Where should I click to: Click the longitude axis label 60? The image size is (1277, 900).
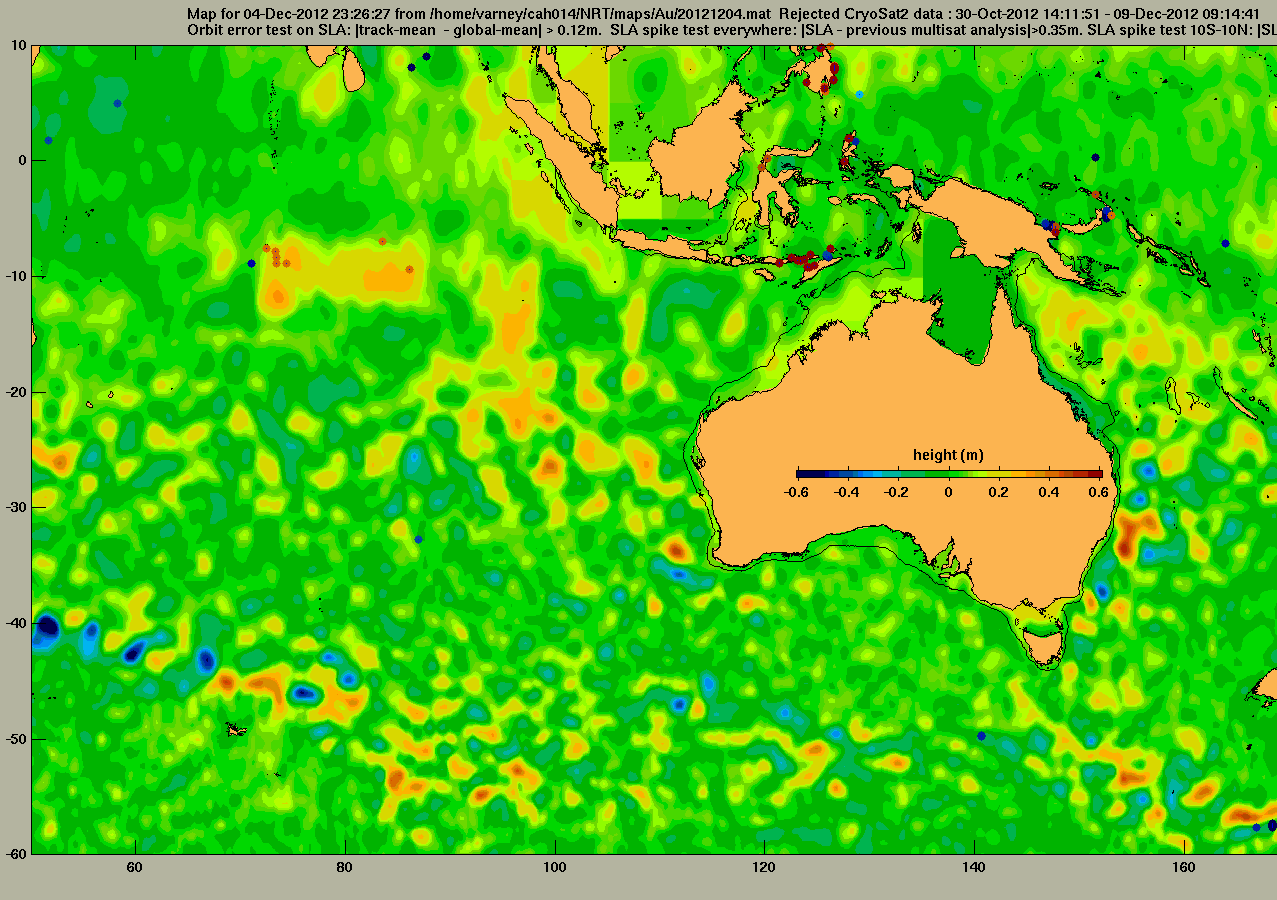pos(134,868)
